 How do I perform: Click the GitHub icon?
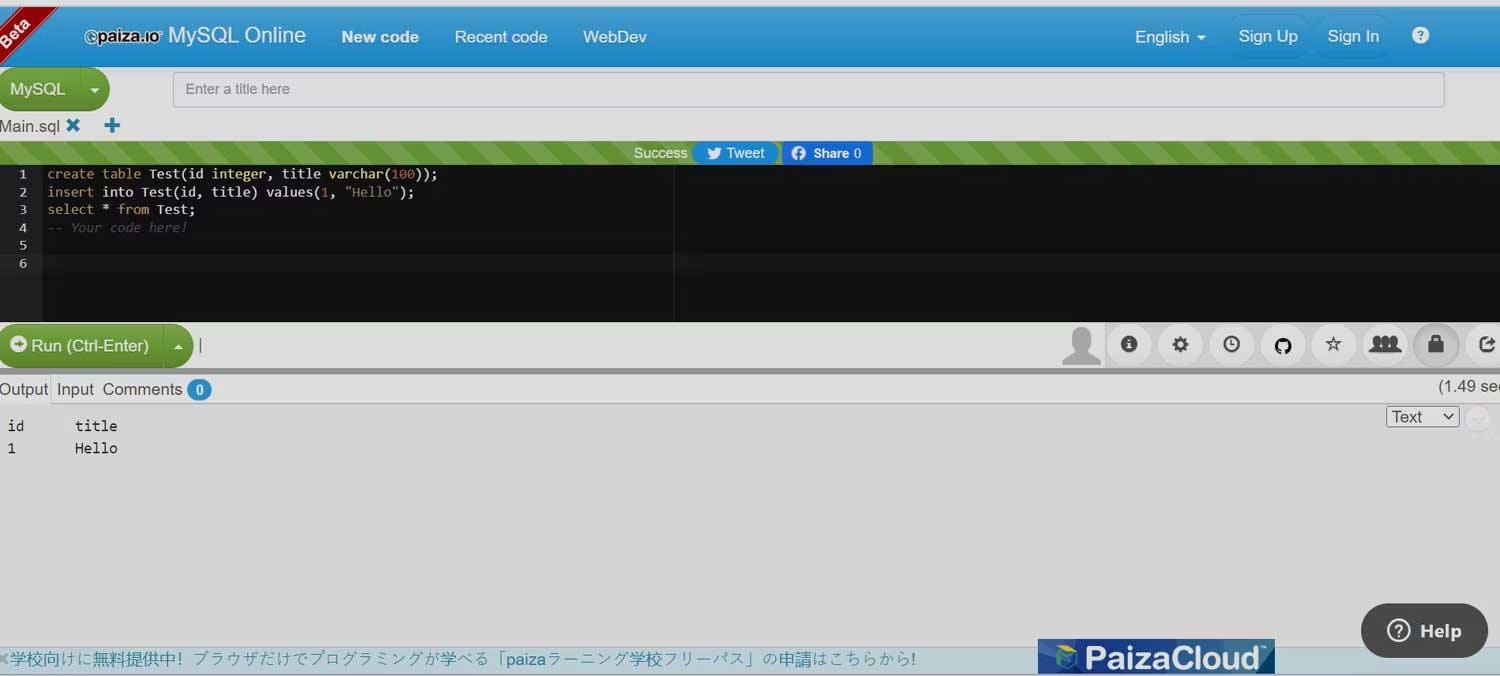coord(1283,345)
